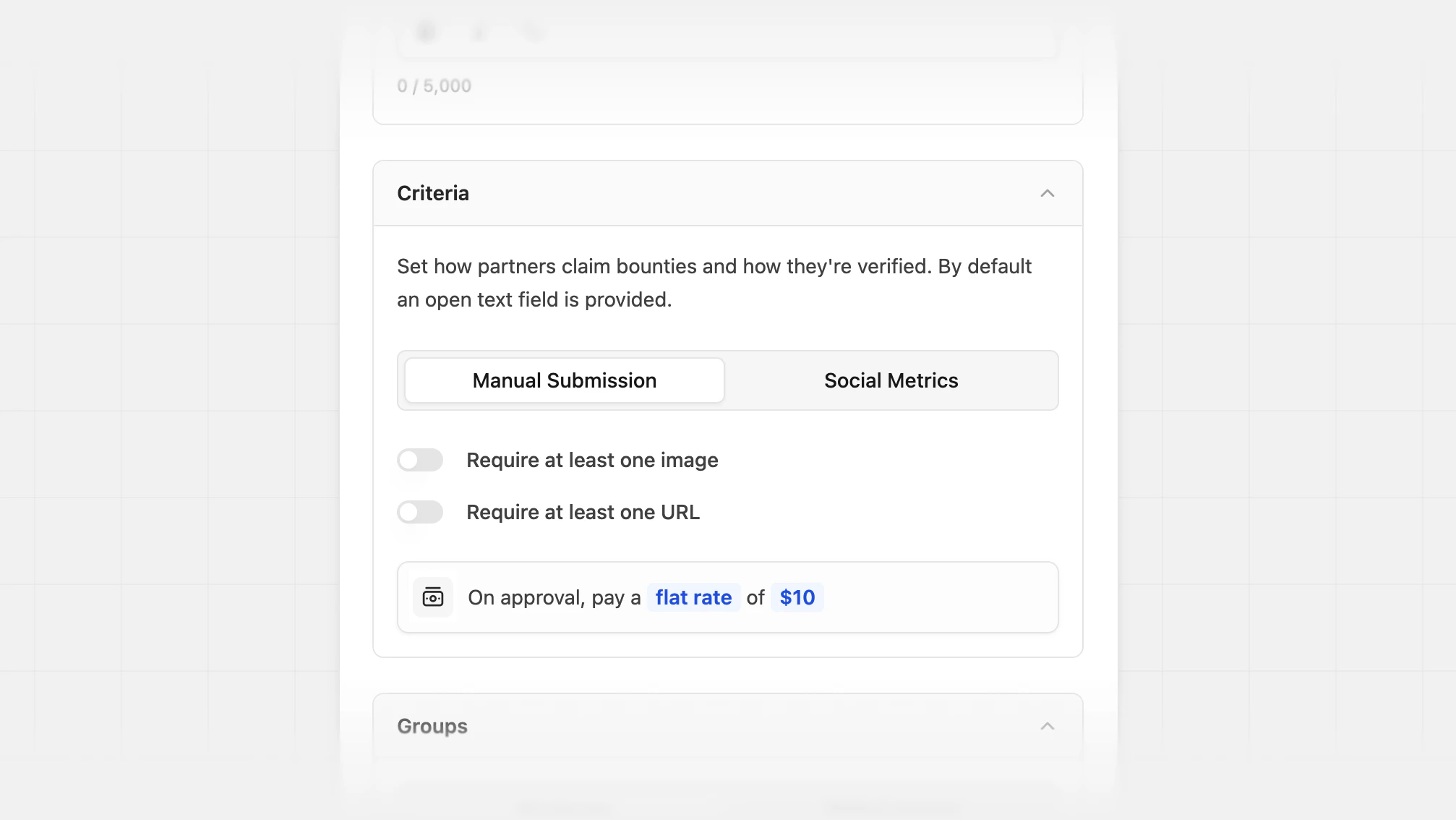Edit the $10 payout amount
Image resolution: width=1456 pixels, height=820 pixels.
point(797,597)
